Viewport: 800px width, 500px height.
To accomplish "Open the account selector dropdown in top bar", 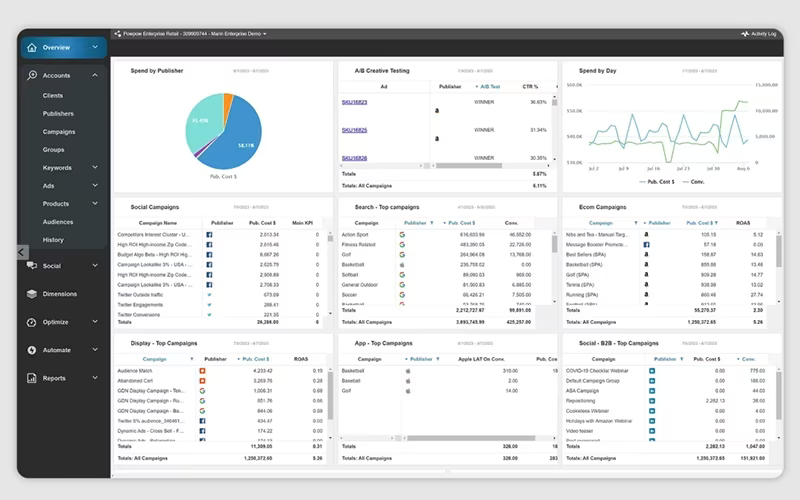I will click(x=194, y=34).
